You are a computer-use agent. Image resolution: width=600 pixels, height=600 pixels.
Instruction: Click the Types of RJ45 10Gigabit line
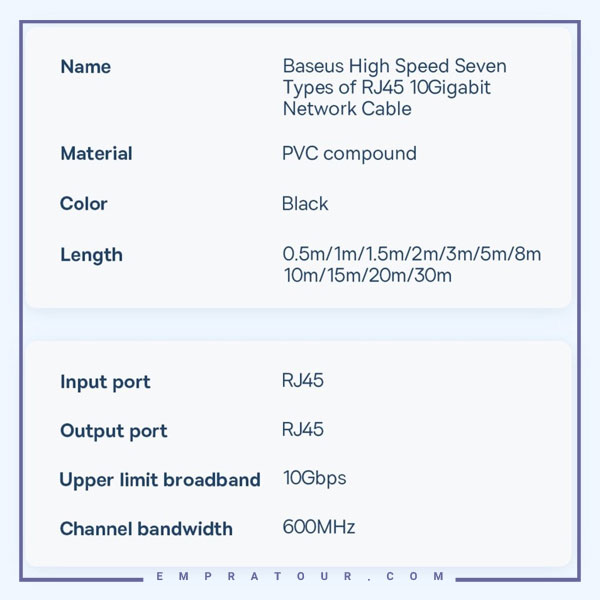pos(386,88)
